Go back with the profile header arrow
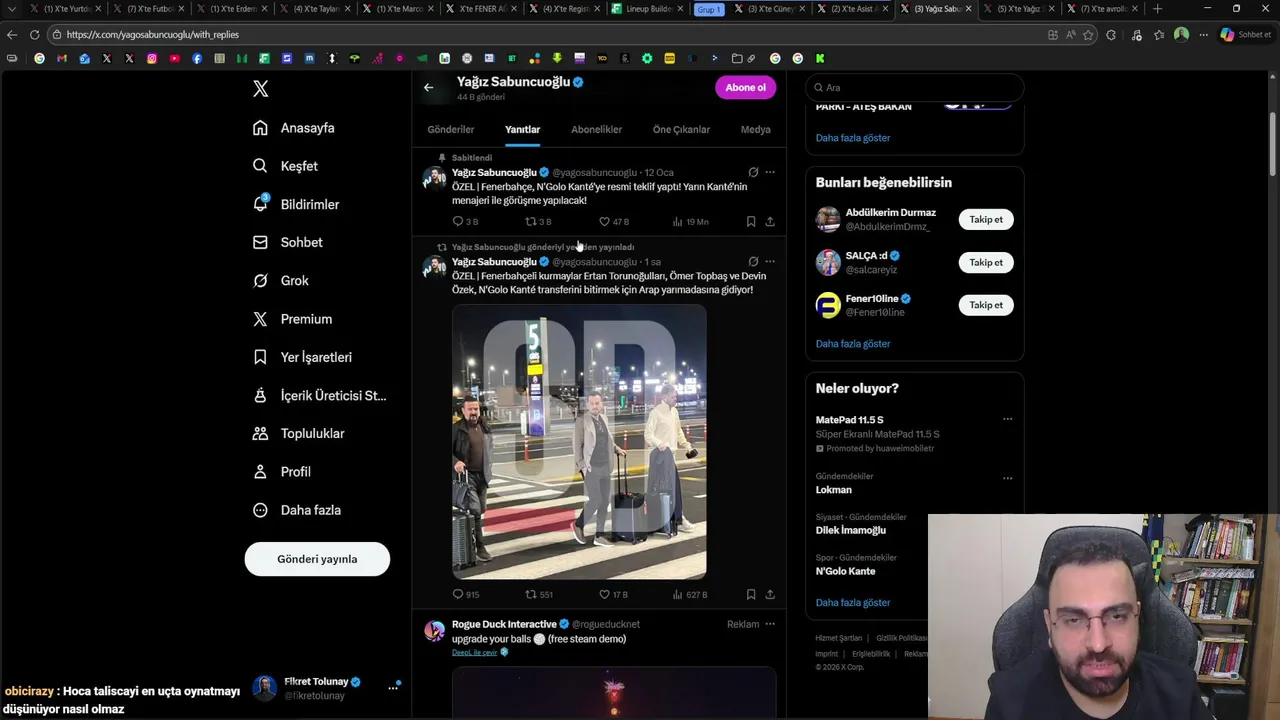This screenshot has width=1280, height=720. [428, 88]
